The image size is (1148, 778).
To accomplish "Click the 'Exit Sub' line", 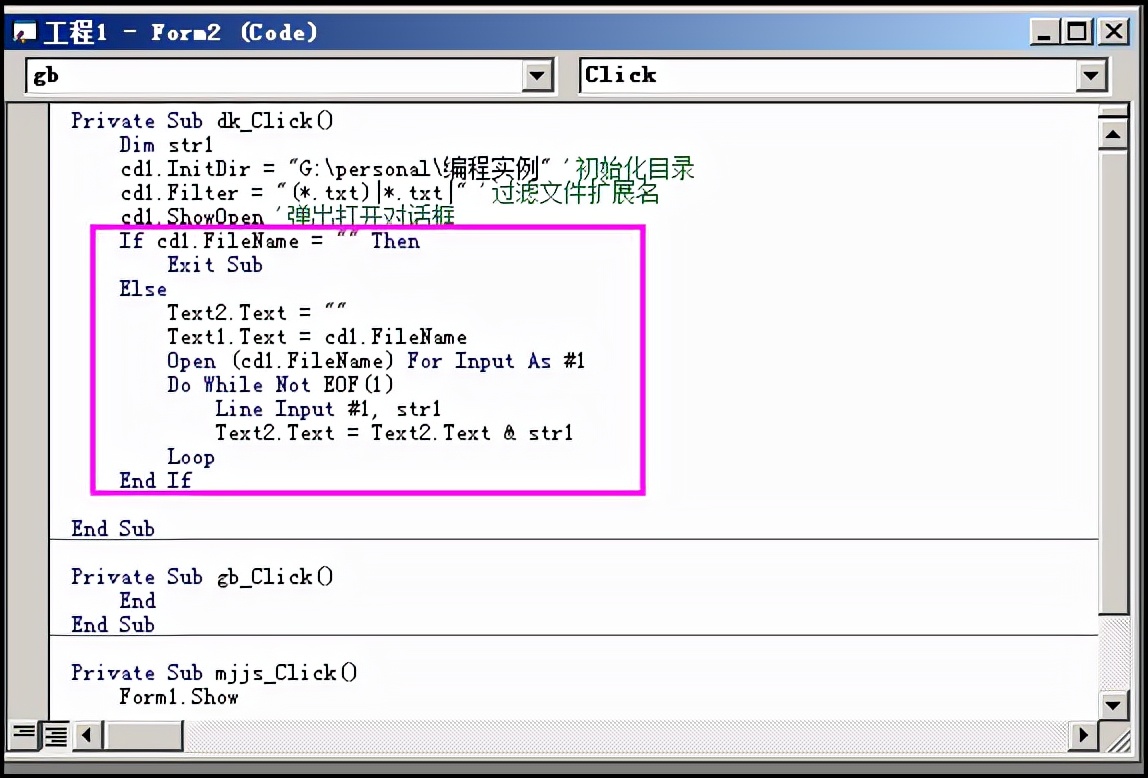I will 215,265.
